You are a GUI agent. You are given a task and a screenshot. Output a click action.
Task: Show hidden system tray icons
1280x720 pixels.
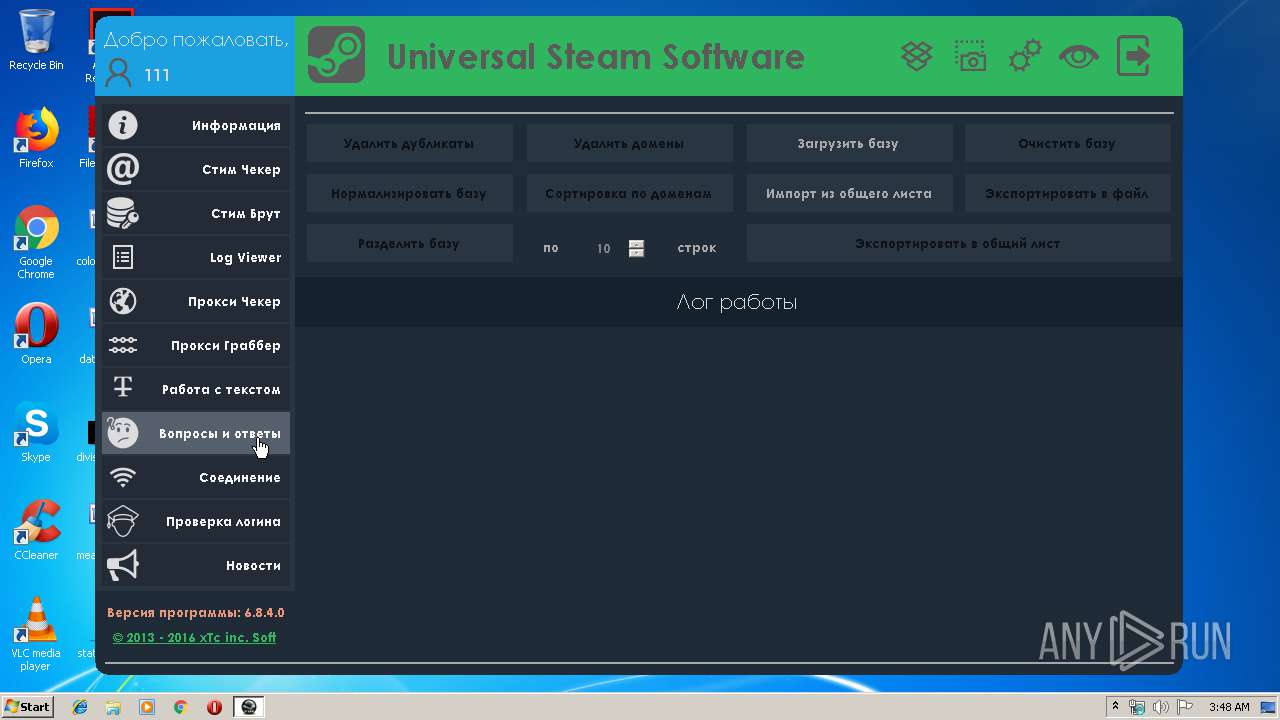(1115, 707)
